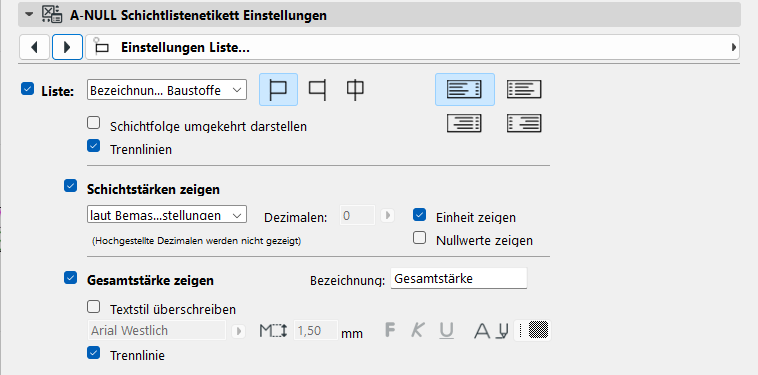Click the arrow at right end of page selector

(734, 47)
